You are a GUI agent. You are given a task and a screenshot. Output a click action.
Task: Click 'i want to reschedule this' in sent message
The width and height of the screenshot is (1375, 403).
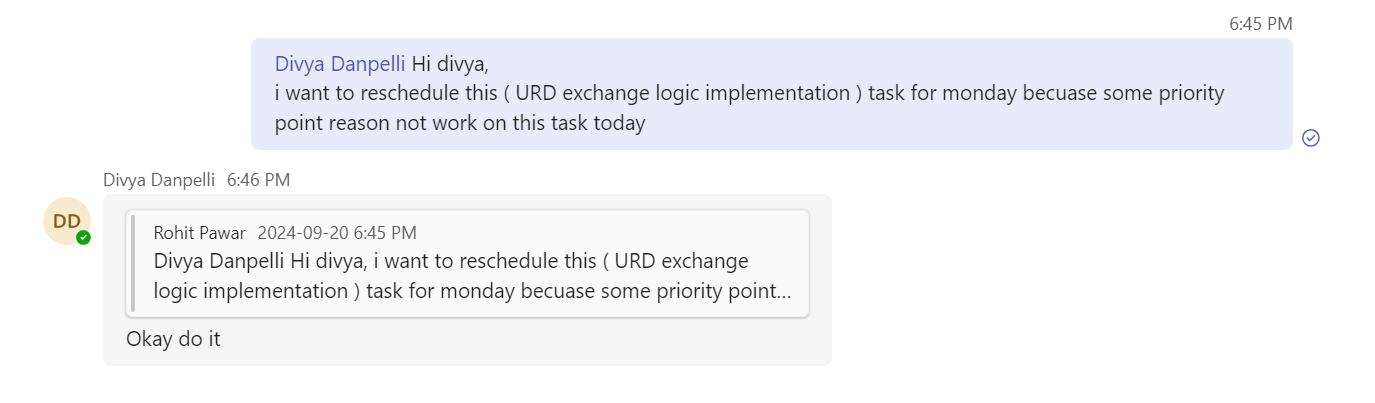pos(385,94)
